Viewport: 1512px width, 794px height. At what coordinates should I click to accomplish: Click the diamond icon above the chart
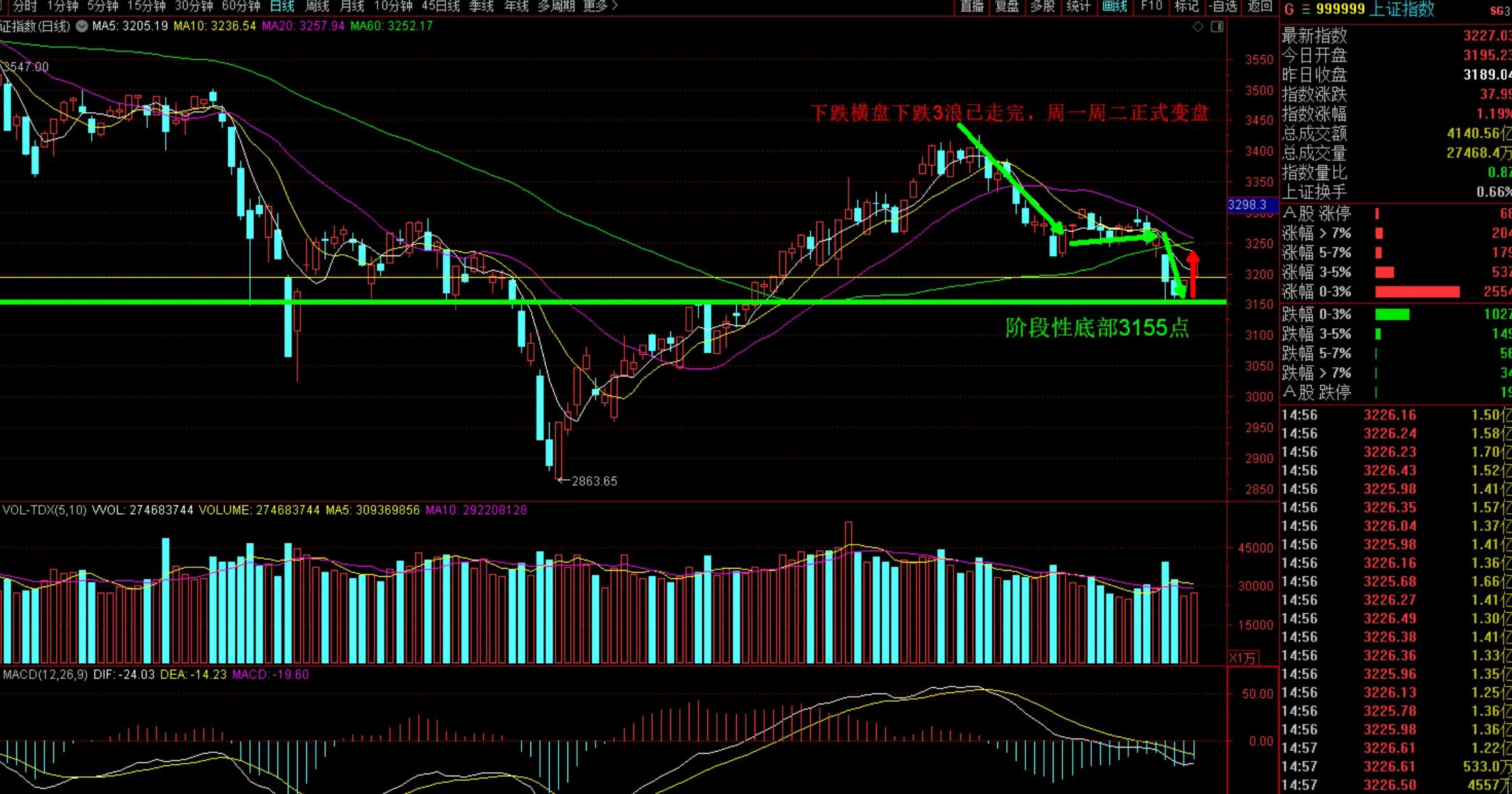1198,27
